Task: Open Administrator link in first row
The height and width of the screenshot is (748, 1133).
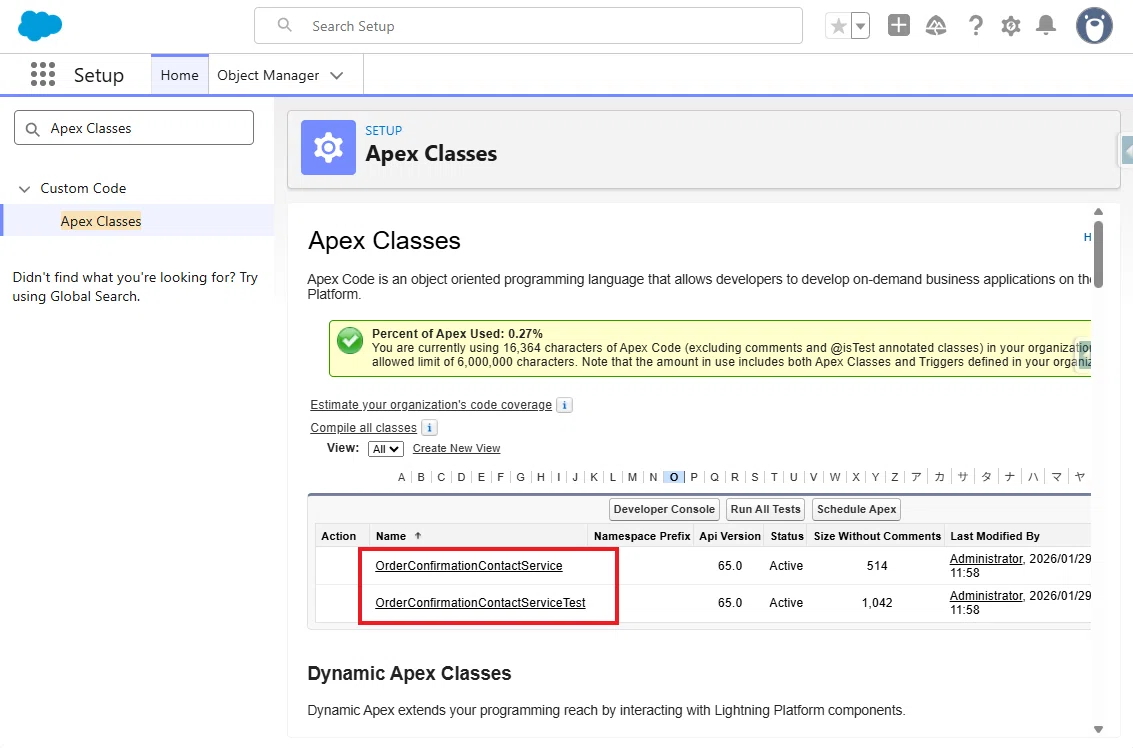Action: [x=986, y=559]
